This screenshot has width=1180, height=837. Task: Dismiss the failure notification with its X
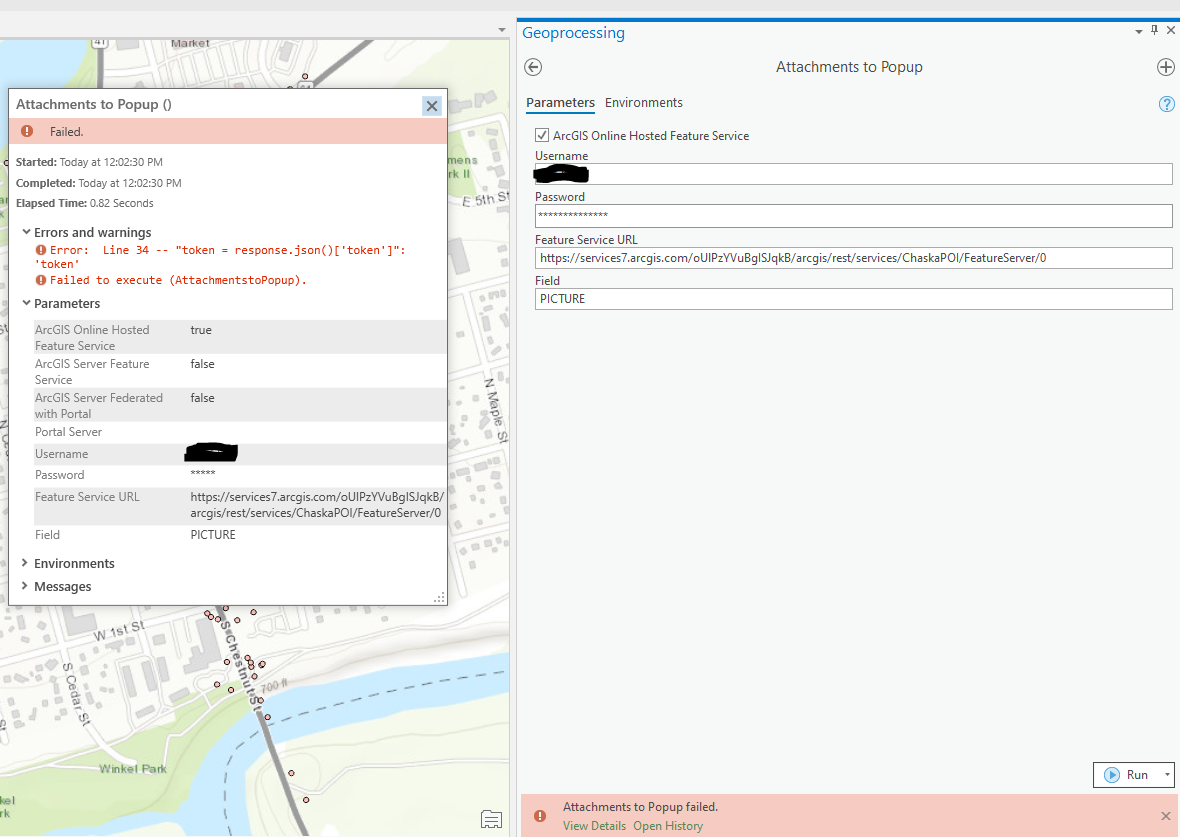click(x=1165, y=815)
